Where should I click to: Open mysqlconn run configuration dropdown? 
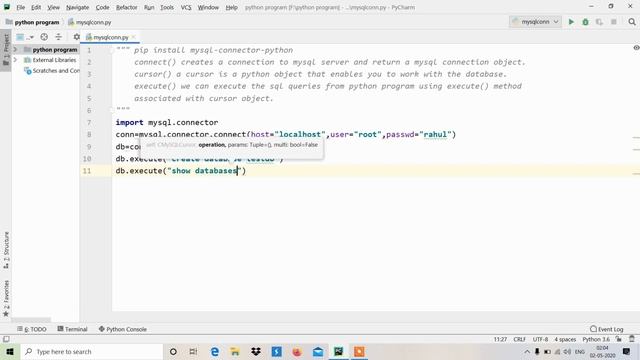point(536,22)
